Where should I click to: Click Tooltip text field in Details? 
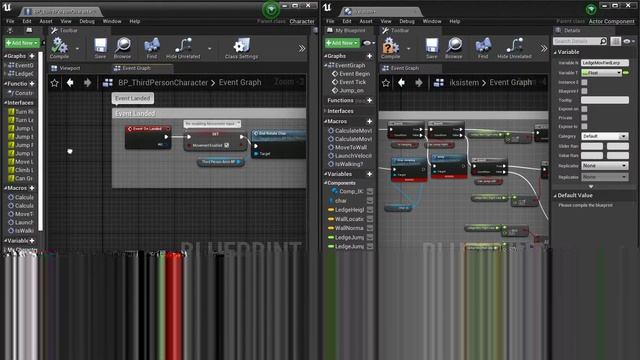(x=605, y=100)
